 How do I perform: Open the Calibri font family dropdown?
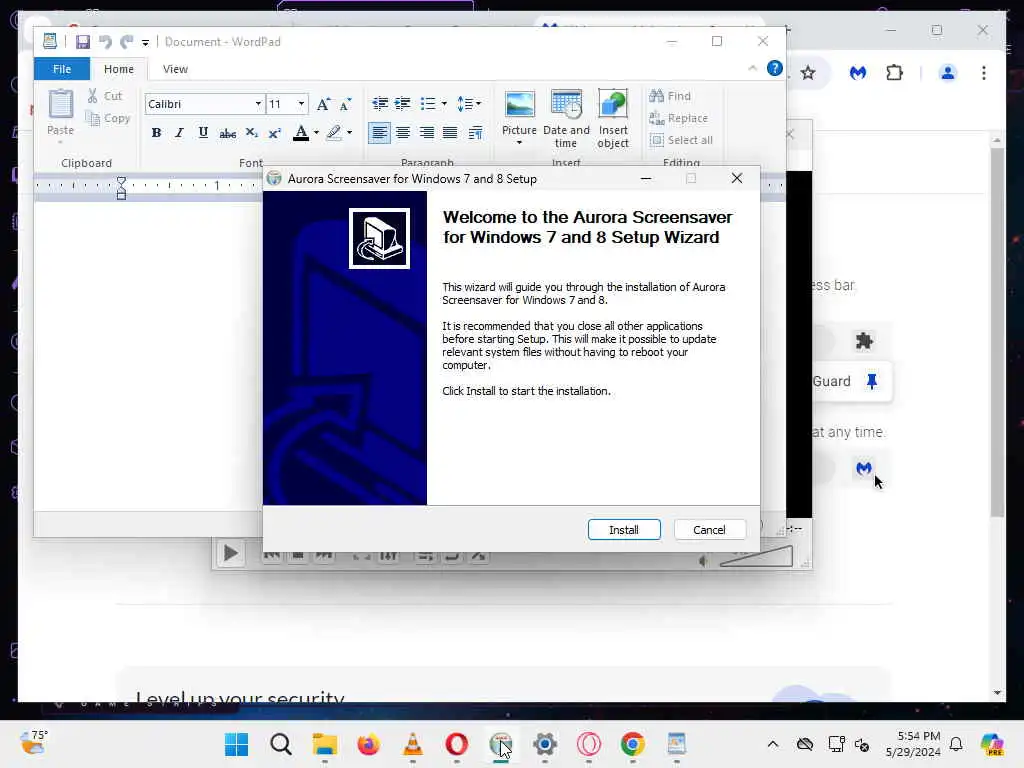pyautogui.click(x=259, y=104)
